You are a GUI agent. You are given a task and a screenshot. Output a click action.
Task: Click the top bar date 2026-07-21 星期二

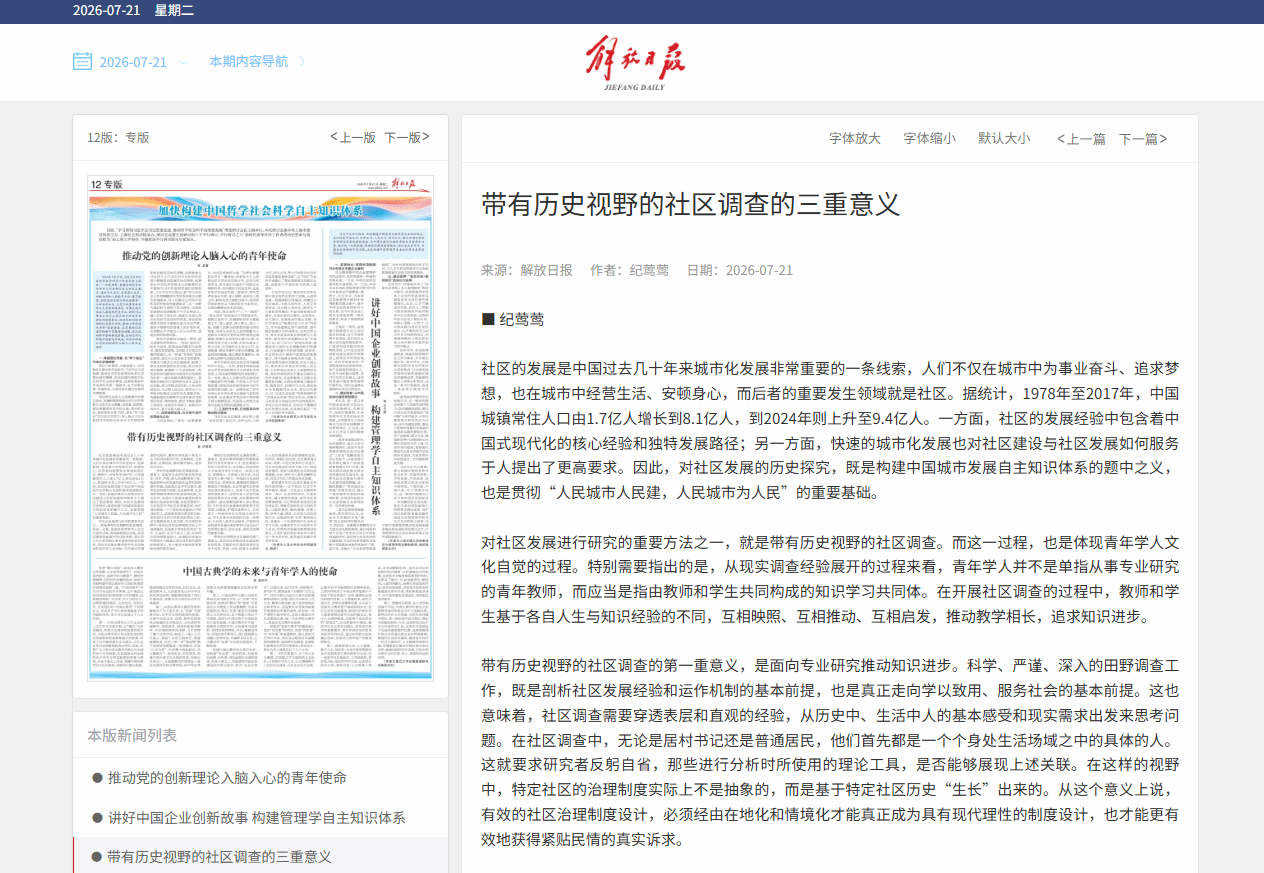133,11
